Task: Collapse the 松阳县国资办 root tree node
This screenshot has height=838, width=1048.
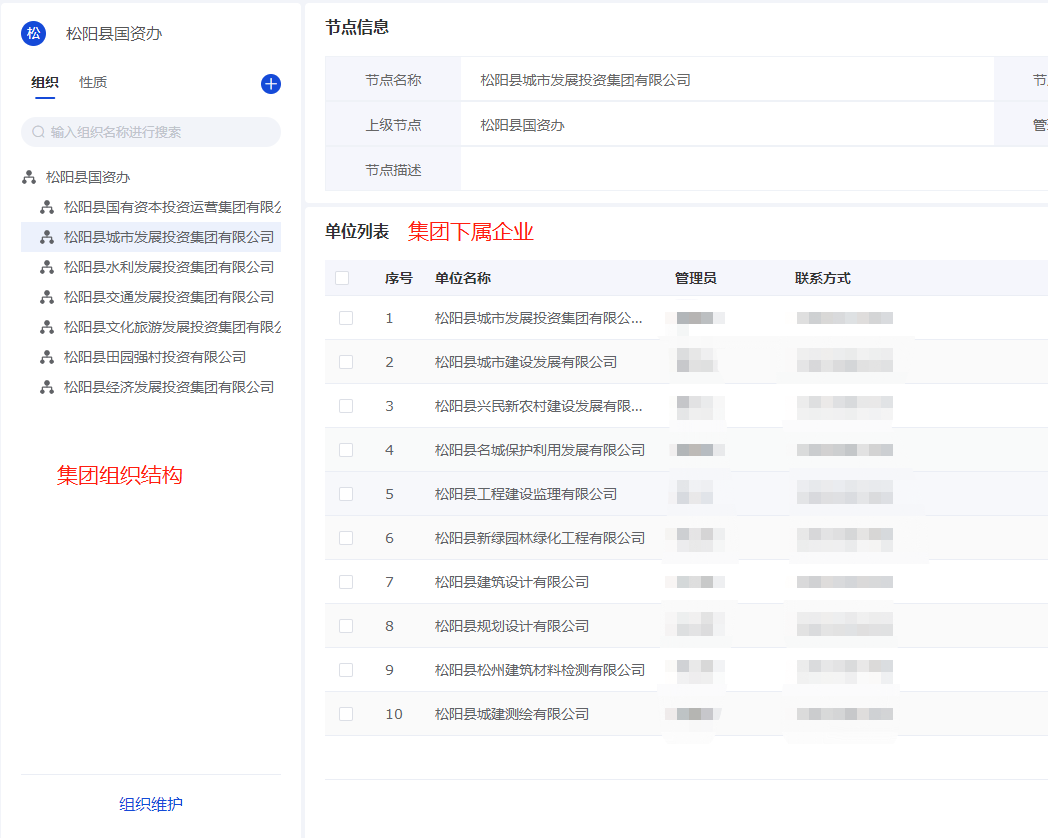Action: coord(88,177)
